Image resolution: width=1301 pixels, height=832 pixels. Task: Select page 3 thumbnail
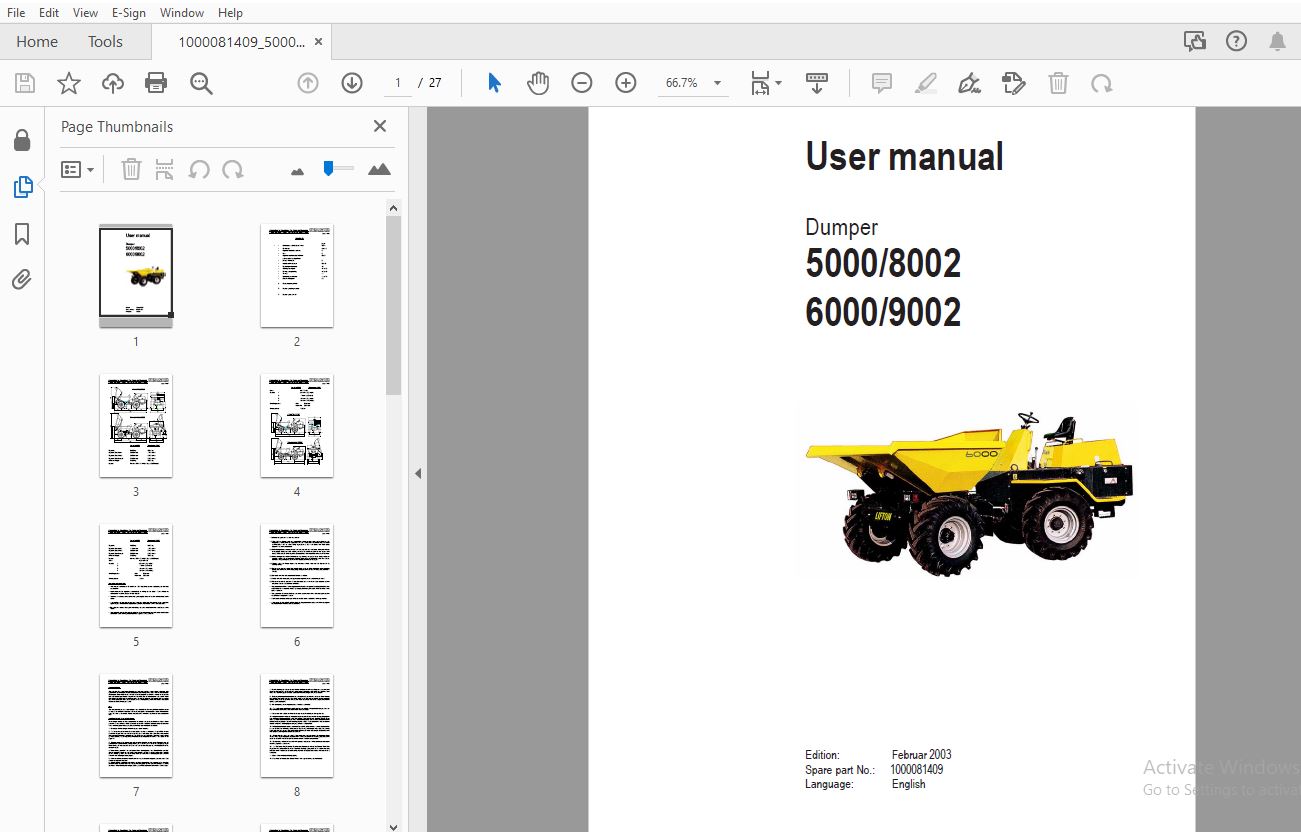point(136,425)
